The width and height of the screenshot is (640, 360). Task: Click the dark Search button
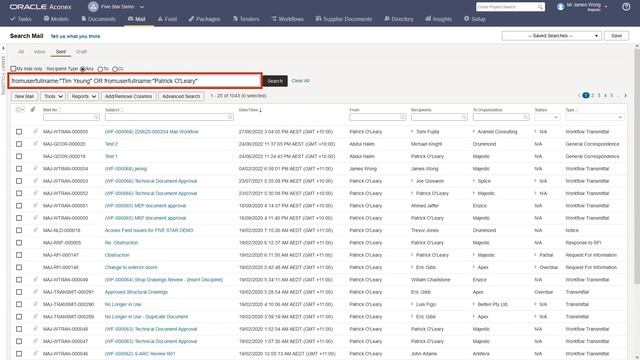pos(275,81)
